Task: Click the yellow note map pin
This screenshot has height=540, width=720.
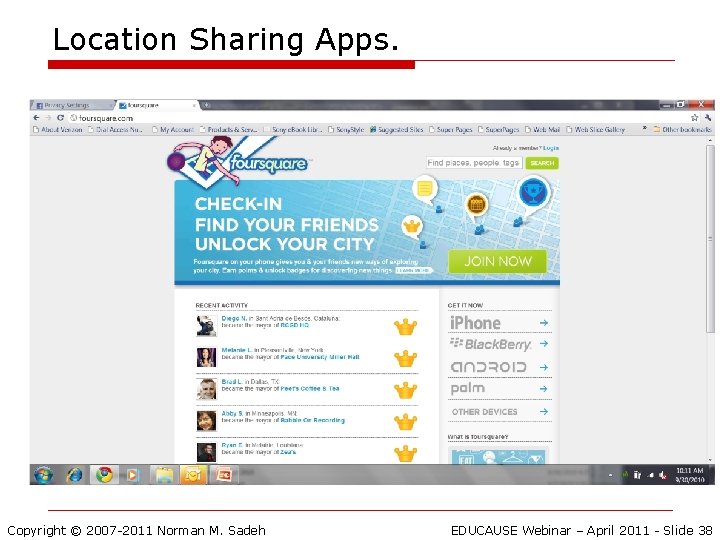Action: pos(425,188)
